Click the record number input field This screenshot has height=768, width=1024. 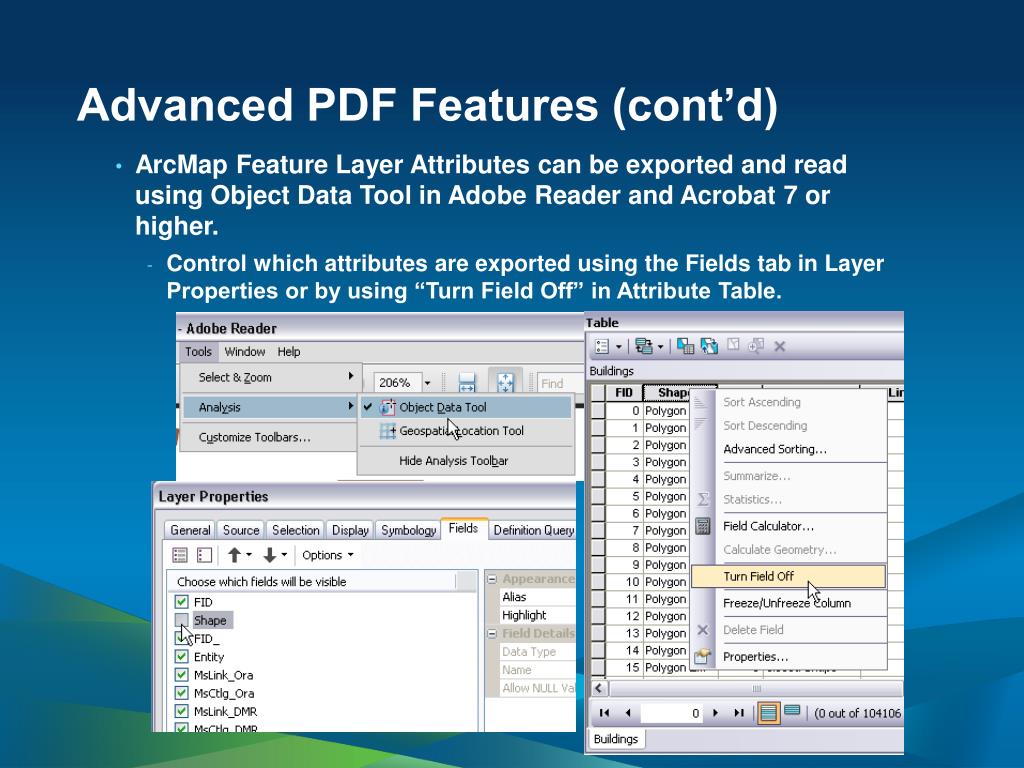(x=672, y=713)
